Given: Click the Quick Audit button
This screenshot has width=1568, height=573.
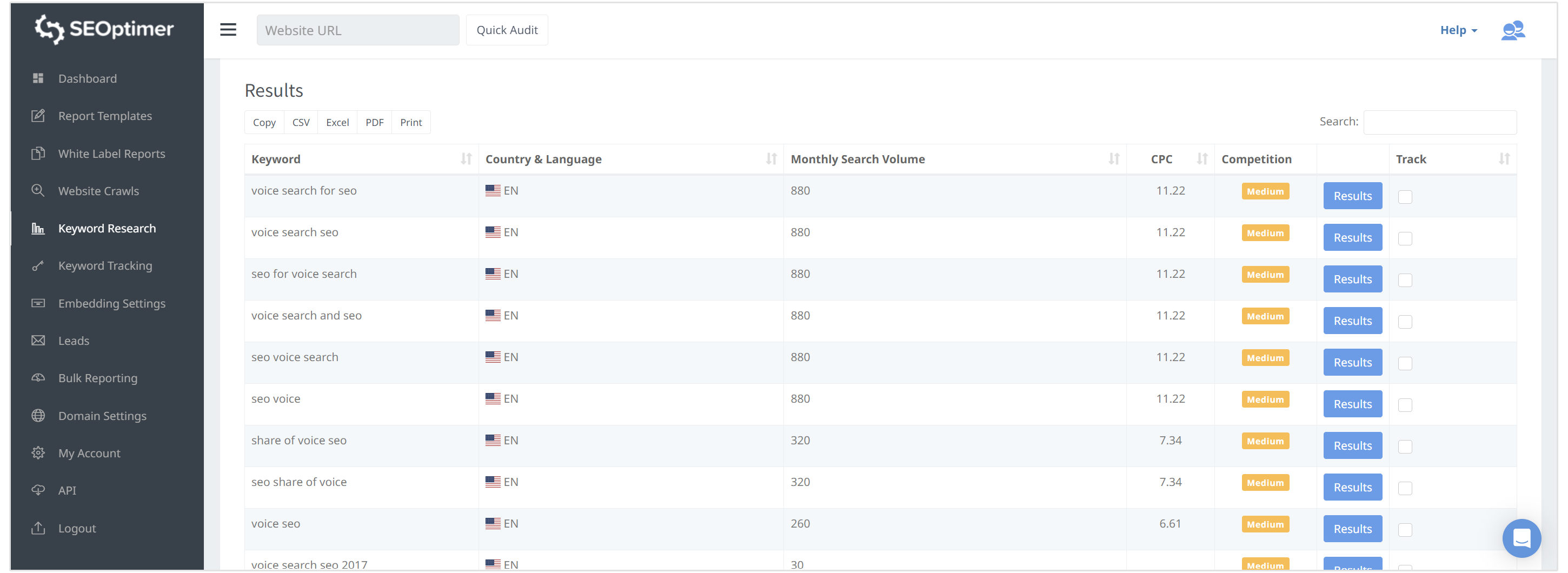Looking at the screenshot, I should click(507, 30).
